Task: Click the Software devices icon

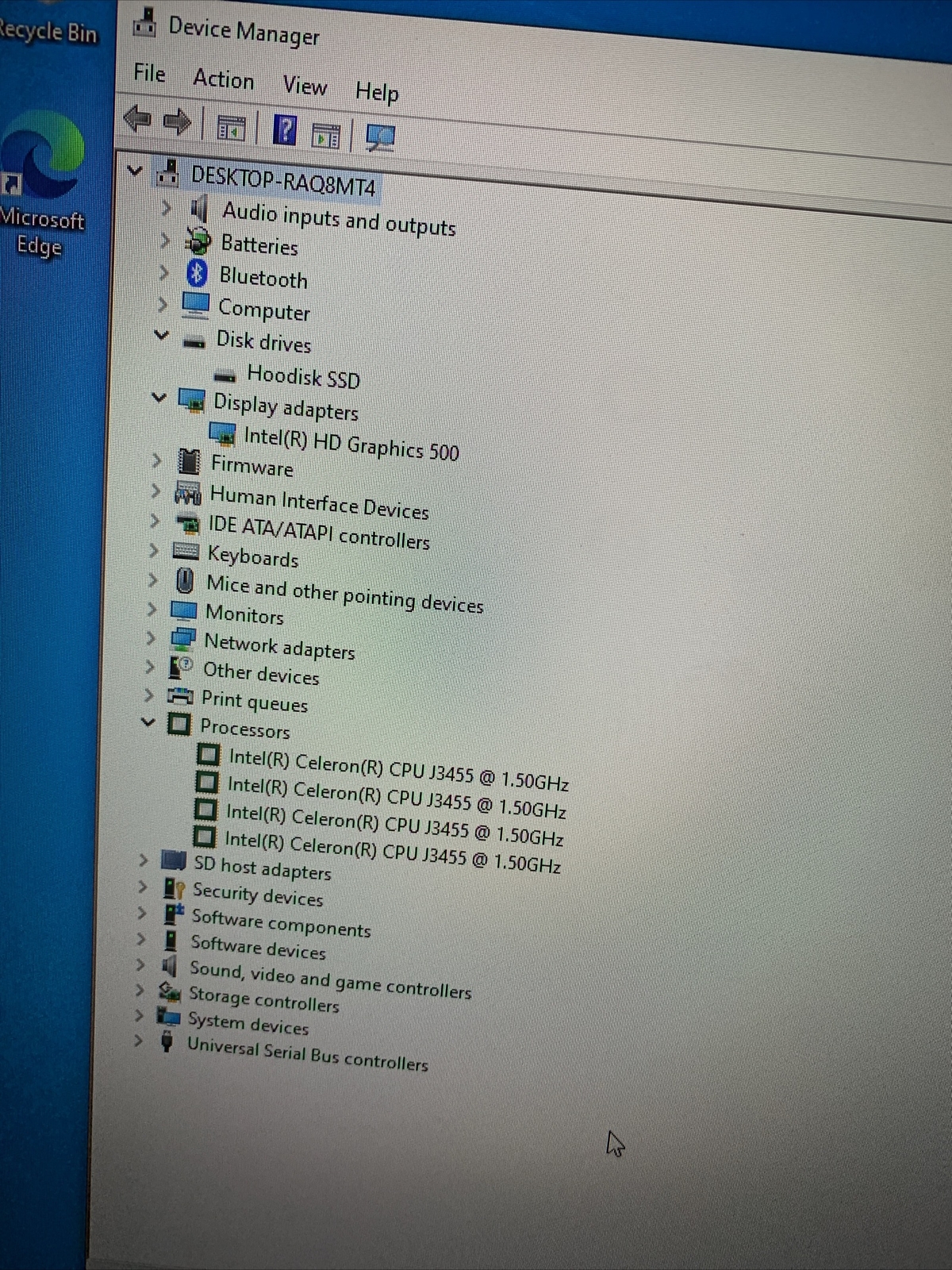Action: click(171, 941)
